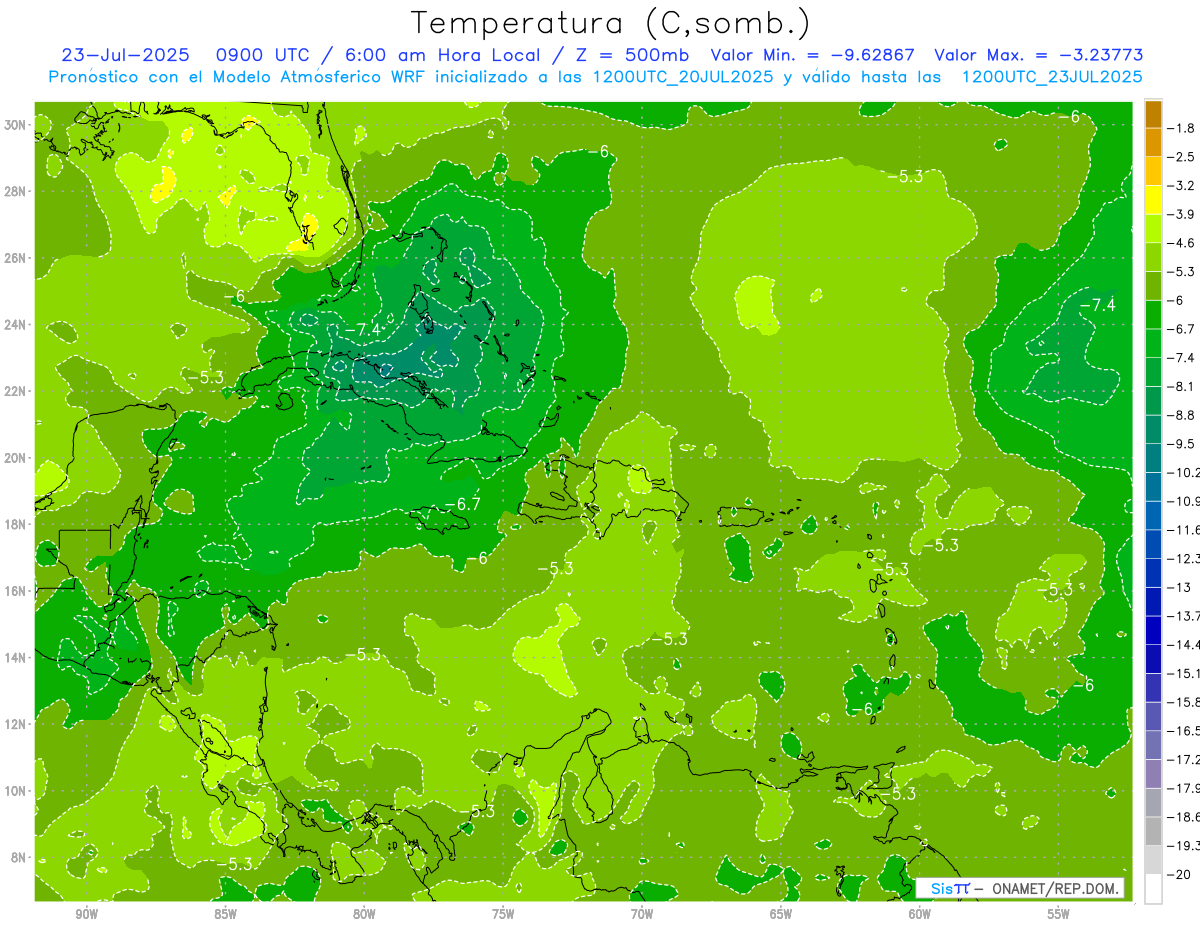Click the '-20' legend label

[x=1180, y=874]
